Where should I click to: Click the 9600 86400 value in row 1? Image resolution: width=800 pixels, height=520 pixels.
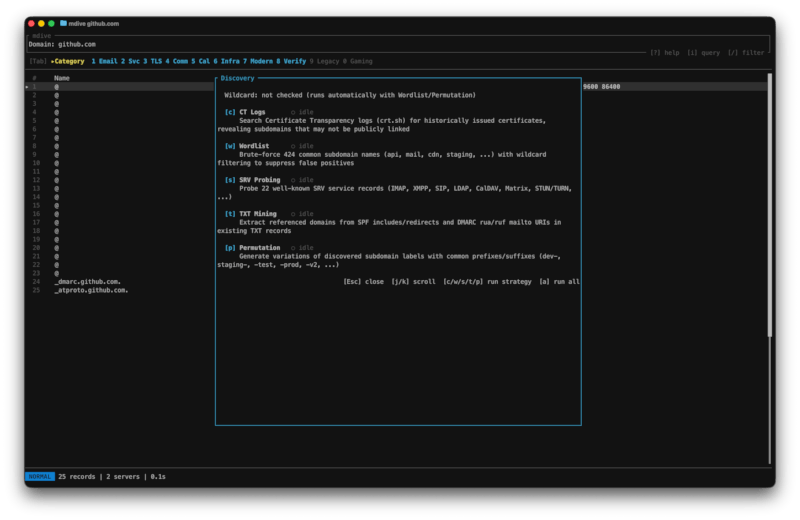[602, 87]
